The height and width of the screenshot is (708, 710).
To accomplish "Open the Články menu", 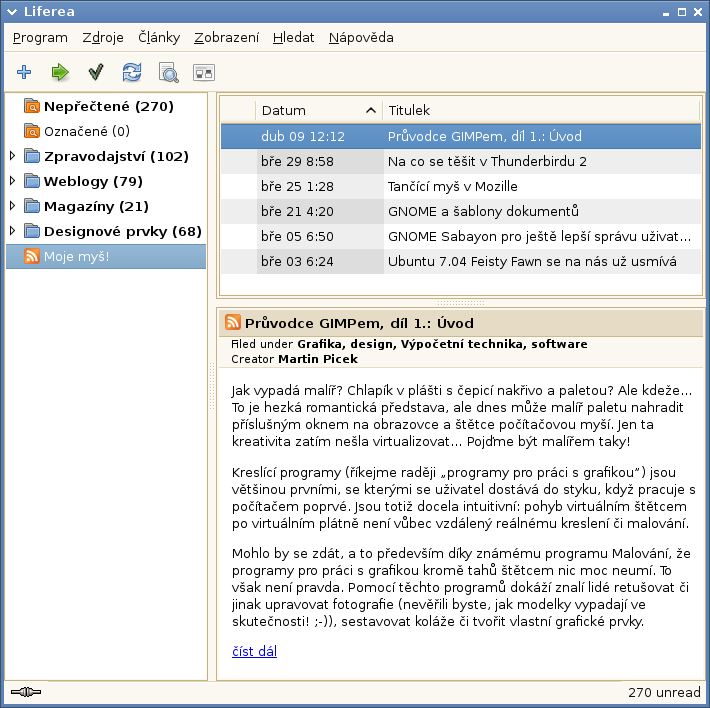I will pos(159,38).
